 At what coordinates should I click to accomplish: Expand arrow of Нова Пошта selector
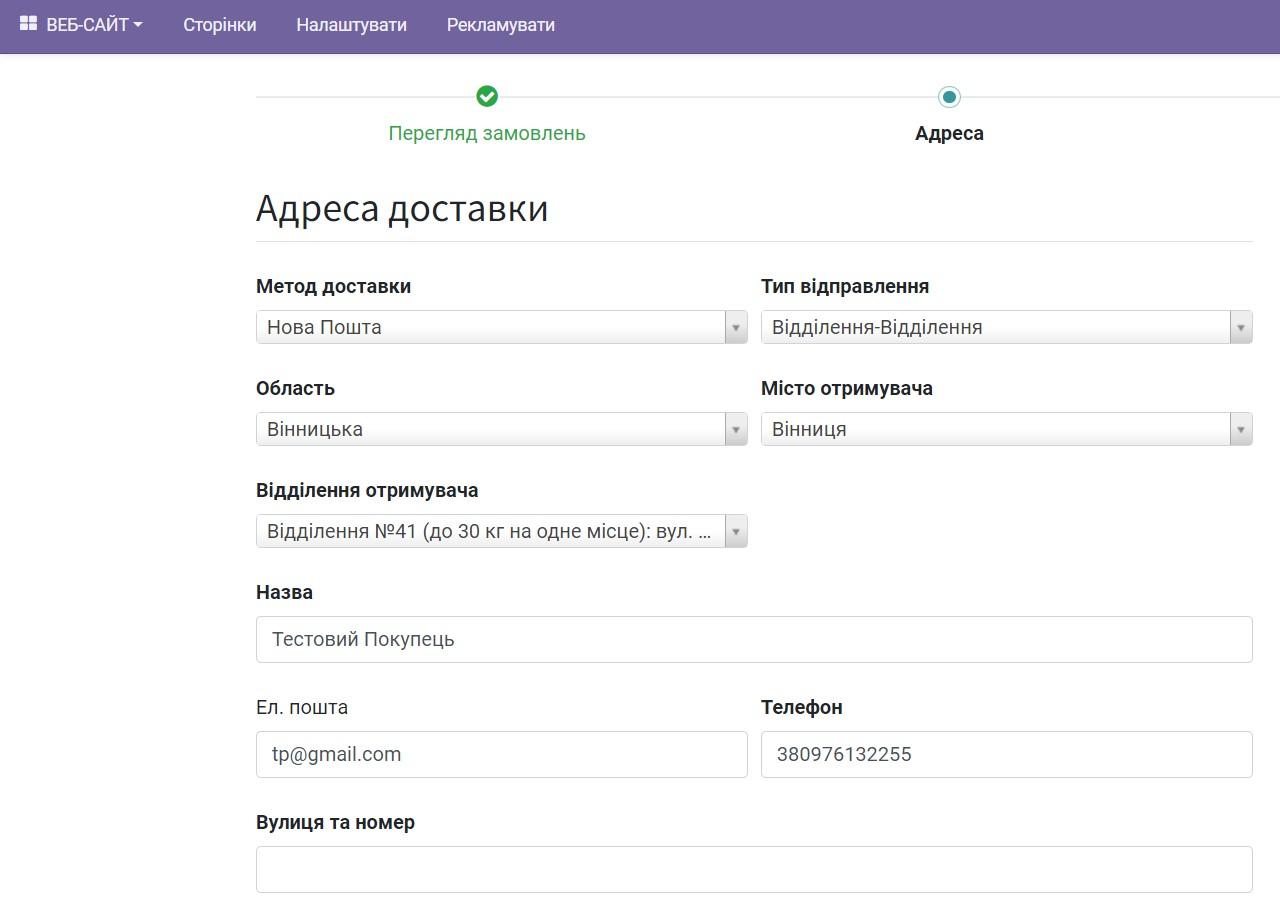coord(736,327)
